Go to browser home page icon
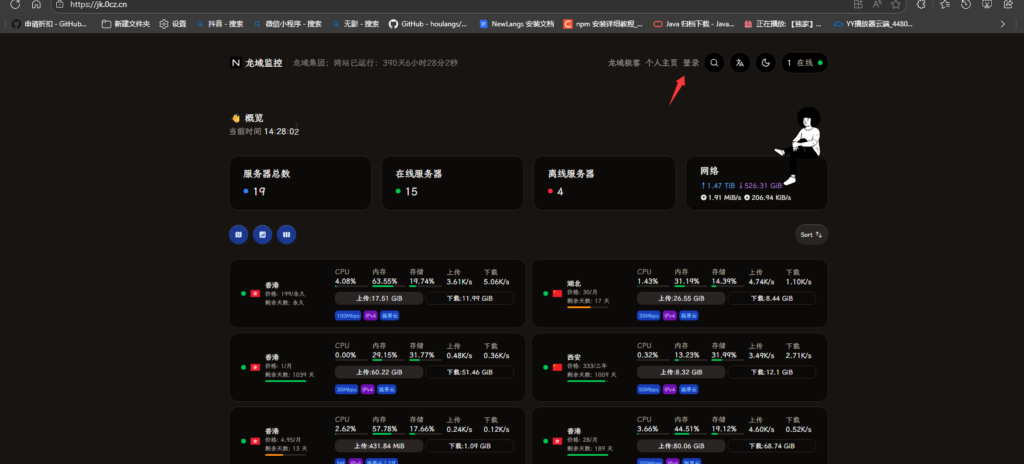Viewport: 1024px width, 464px height. click(x=36, y=4)
